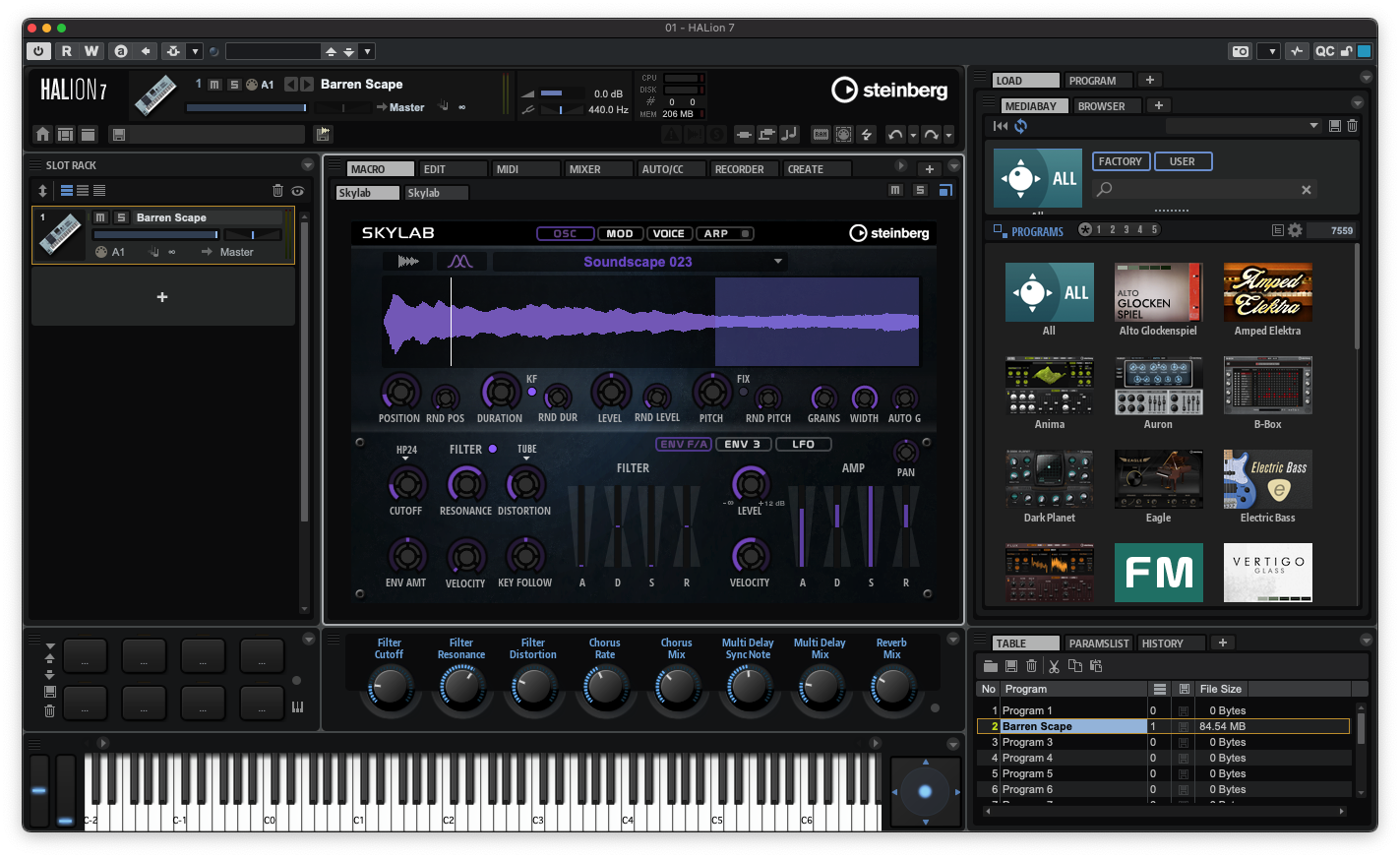
Task: Mute the Barren Scape slot in header
Action: click(x=214, y=85)
